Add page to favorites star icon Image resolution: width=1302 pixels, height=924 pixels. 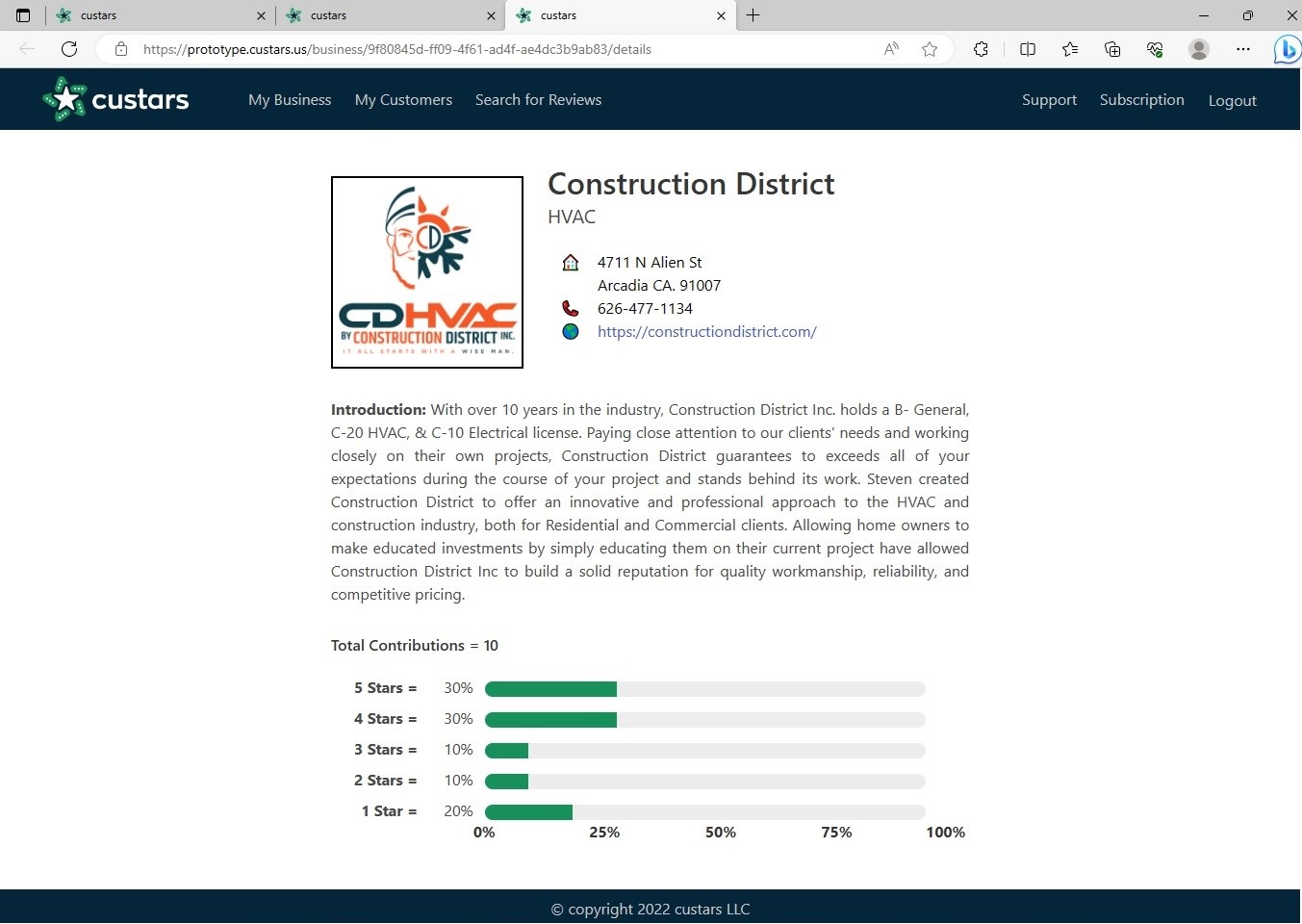[x=930, y=49]
